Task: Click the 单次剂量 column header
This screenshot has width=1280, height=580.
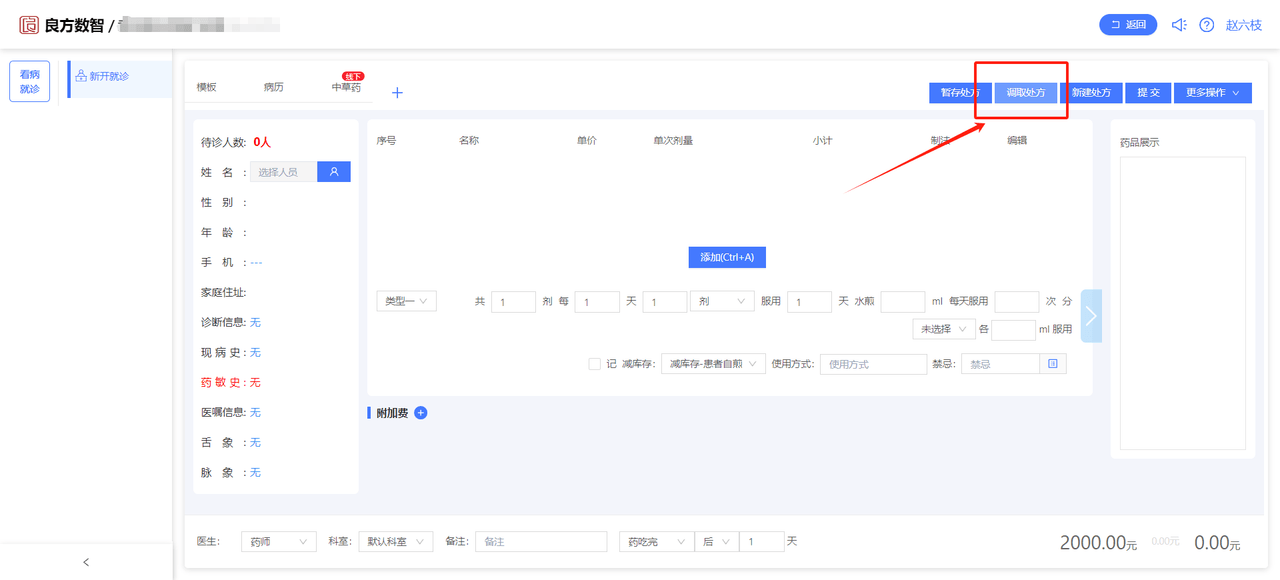Action: point(673,141)
